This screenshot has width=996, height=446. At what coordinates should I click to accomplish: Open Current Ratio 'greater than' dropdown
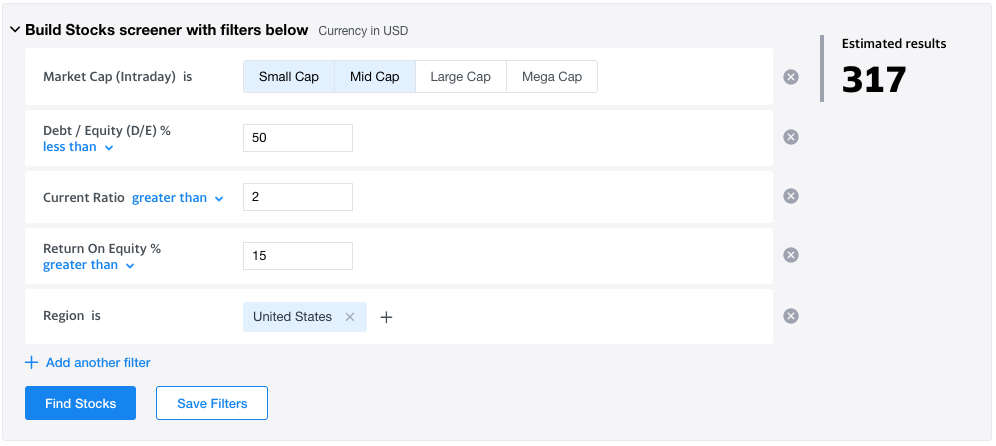click(178, 198)
